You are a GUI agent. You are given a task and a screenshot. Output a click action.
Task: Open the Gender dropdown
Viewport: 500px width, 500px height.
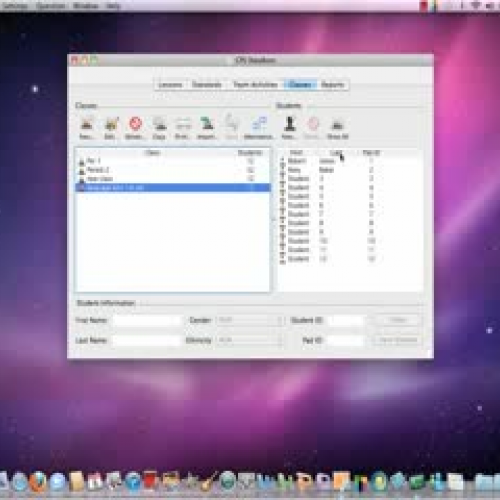pyautogui.click(x=250, y=320)
